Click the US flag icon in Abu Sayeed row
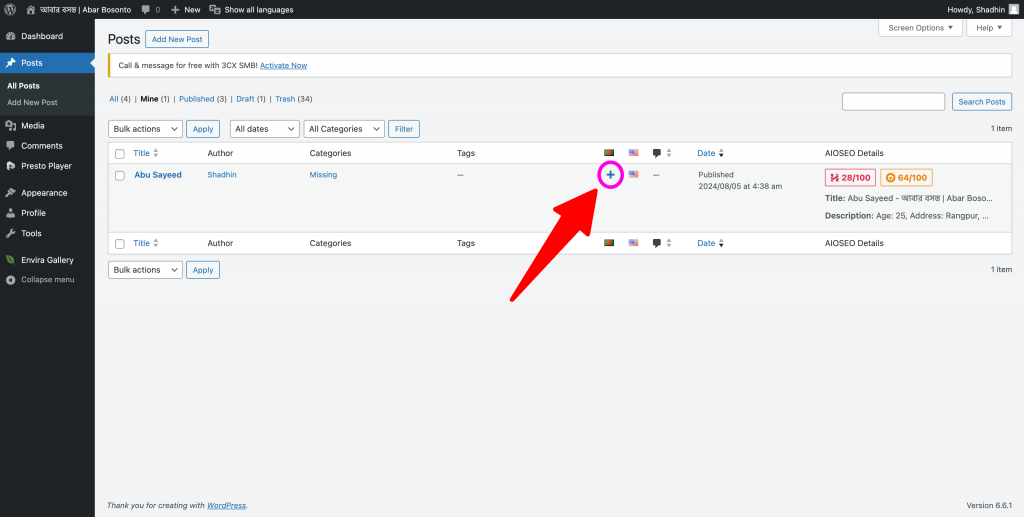Image resolution: width=1024 pixels, height=517 pixels. pos(633,175)
